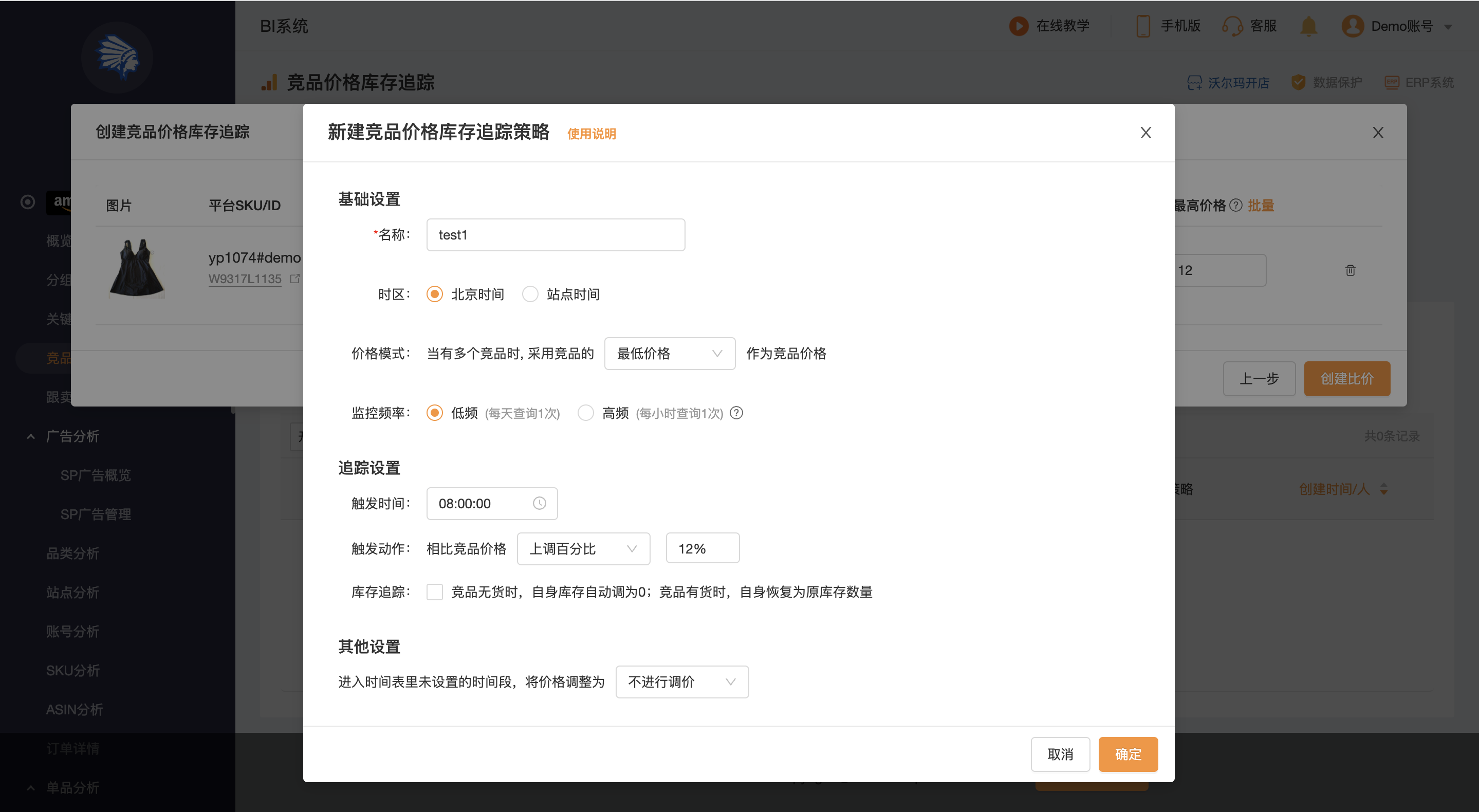Click the 12% percentage input field
1479x812 pixels.
(702, 548)
